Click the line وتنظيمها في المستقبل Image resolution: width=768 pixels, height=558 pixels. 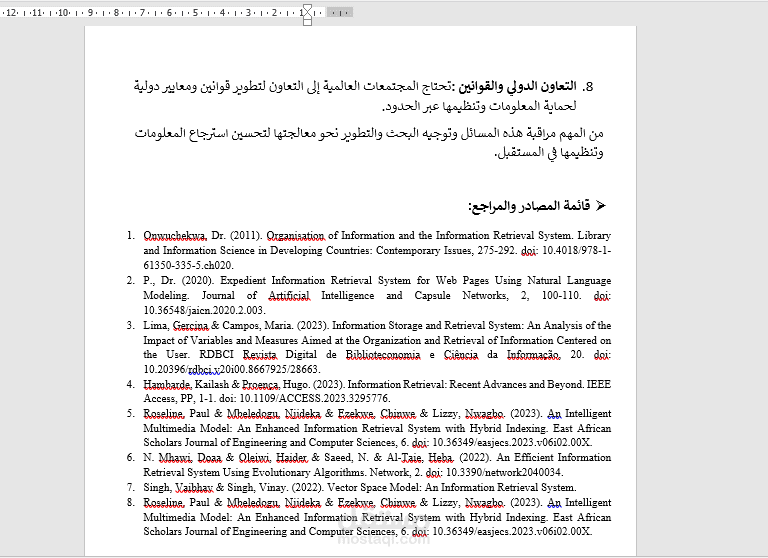tap(549, 153)
